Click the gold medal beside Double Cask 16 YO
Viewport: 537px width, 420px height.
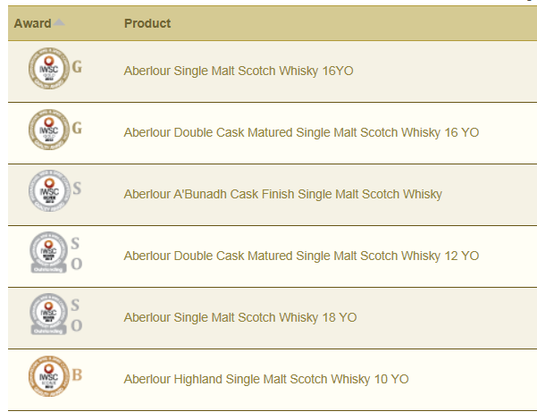49,130
